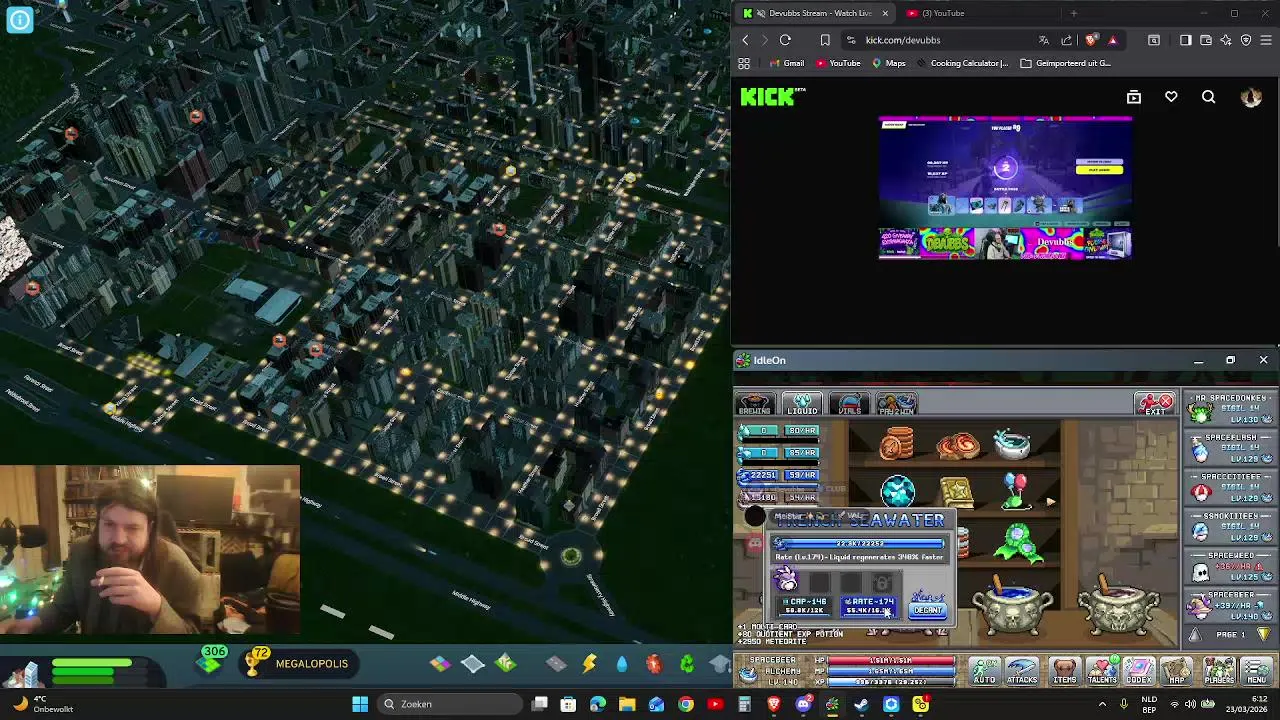The height and width of the screenshot is (720, 1280).
Task: Open the Maps bookmark
Action: tap(888, 63)
